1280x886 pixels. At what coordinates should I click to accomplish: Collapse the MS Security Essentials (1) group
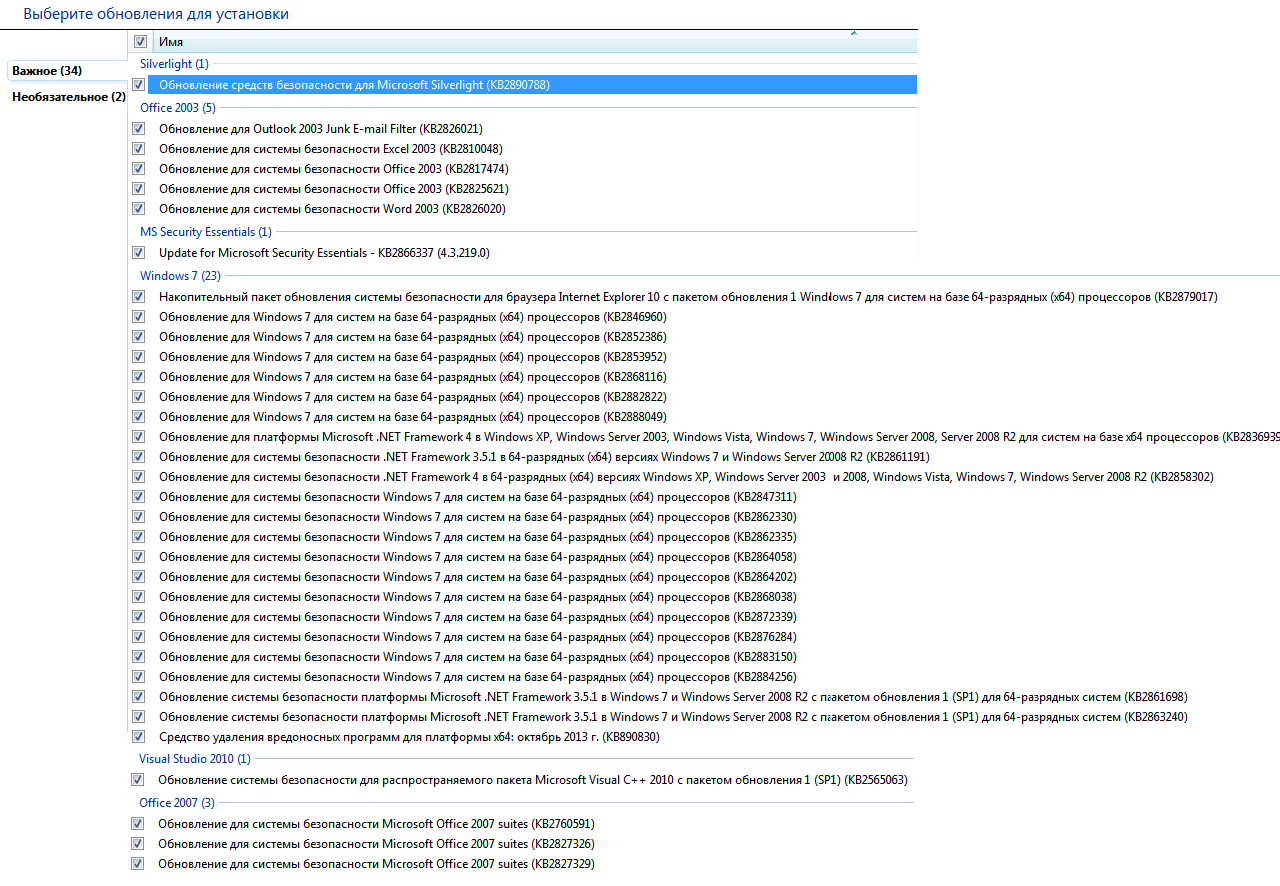coord(205,232)
